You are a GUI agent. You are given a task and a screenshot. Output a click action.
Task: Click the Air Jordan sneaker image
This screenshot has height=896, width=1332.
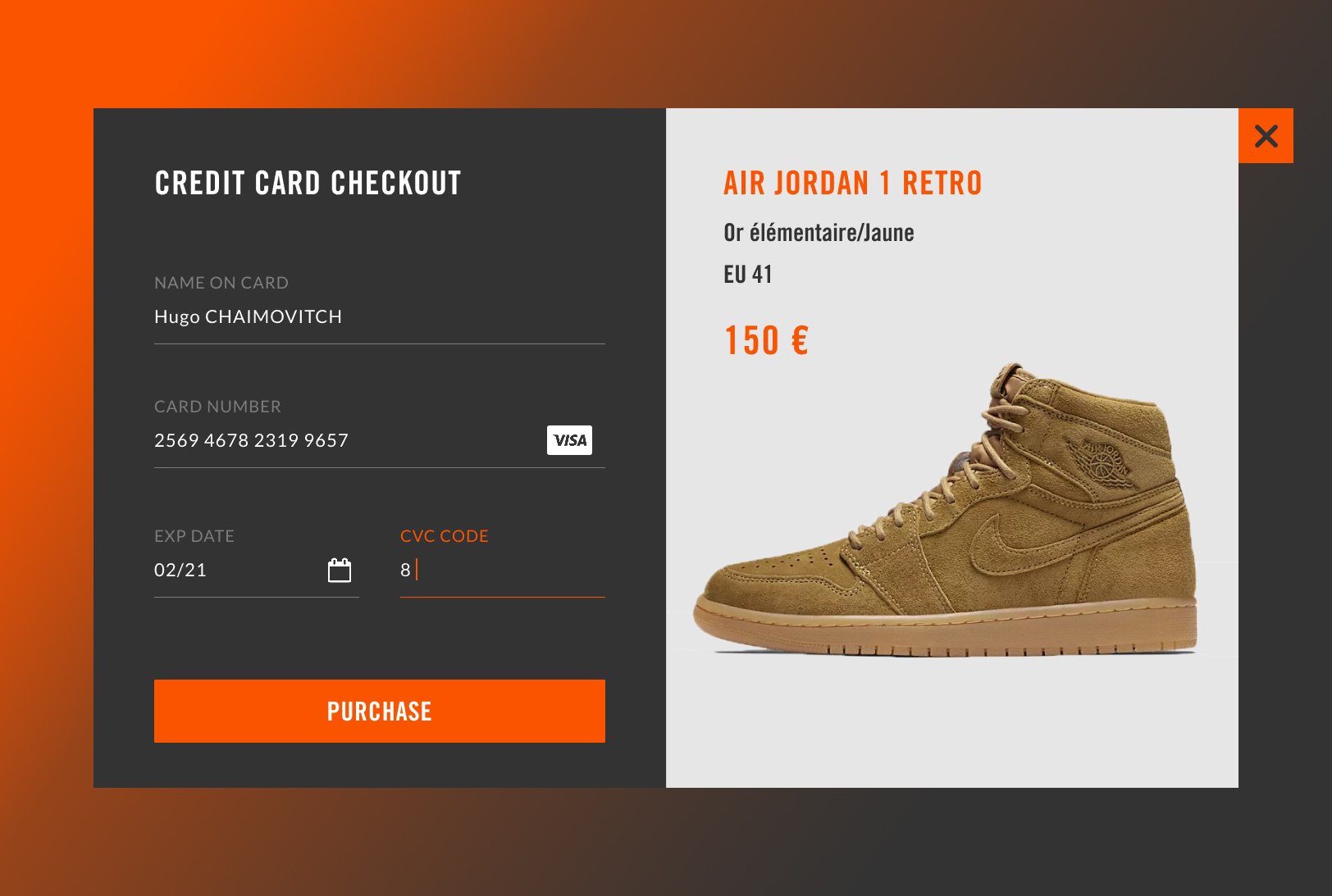[946, 509]
